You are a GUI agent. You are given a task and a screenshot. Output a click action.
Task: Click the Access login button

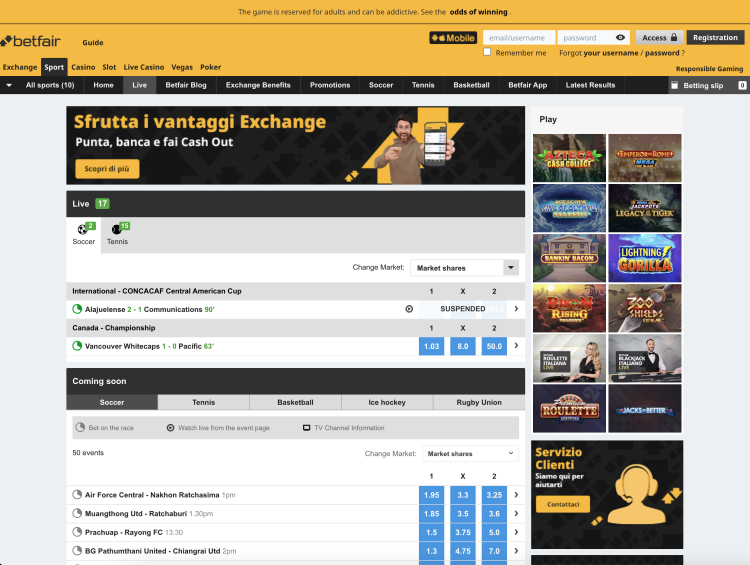tap(660, 37)
